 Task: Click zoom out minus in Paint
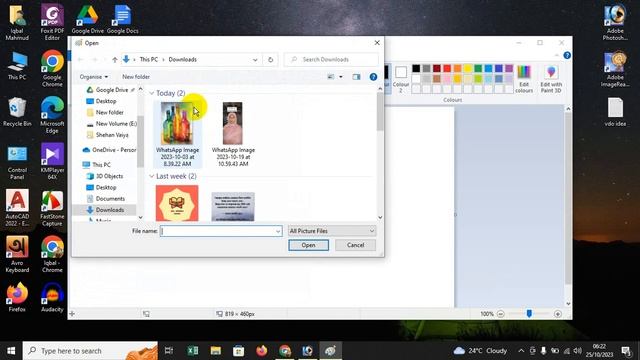[500, 314]
